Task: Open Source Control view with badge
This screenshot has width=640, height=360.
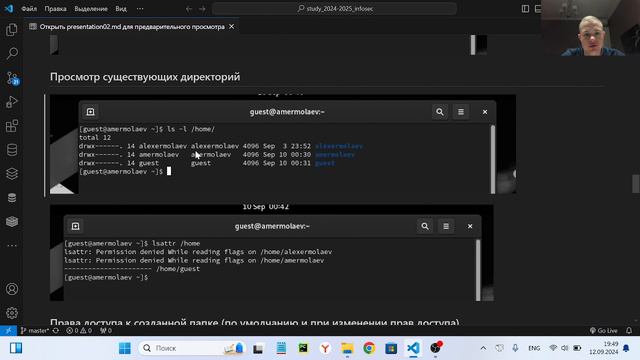Action: point(12,78)
